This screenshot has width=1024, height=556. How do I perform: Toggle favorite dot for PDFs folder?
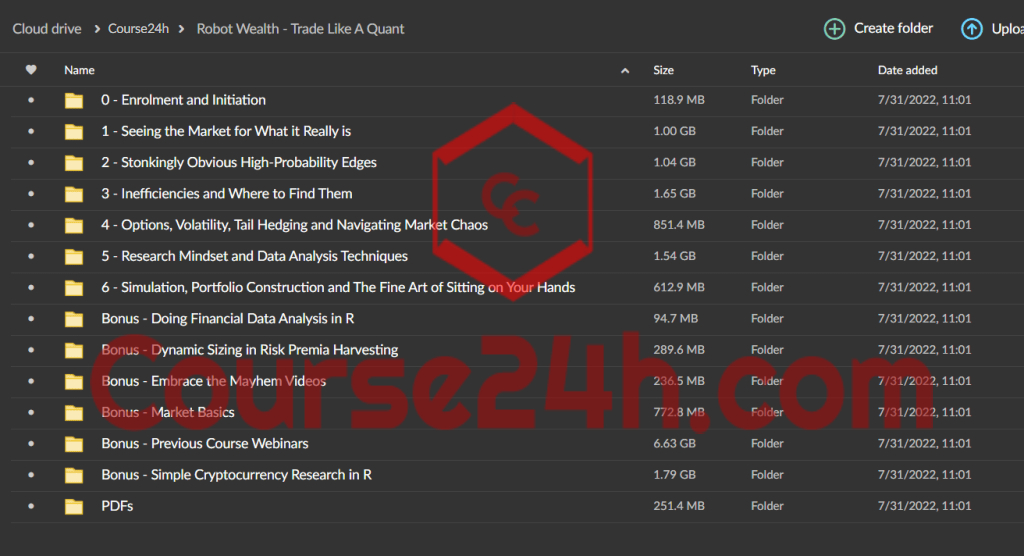[31, 506]
